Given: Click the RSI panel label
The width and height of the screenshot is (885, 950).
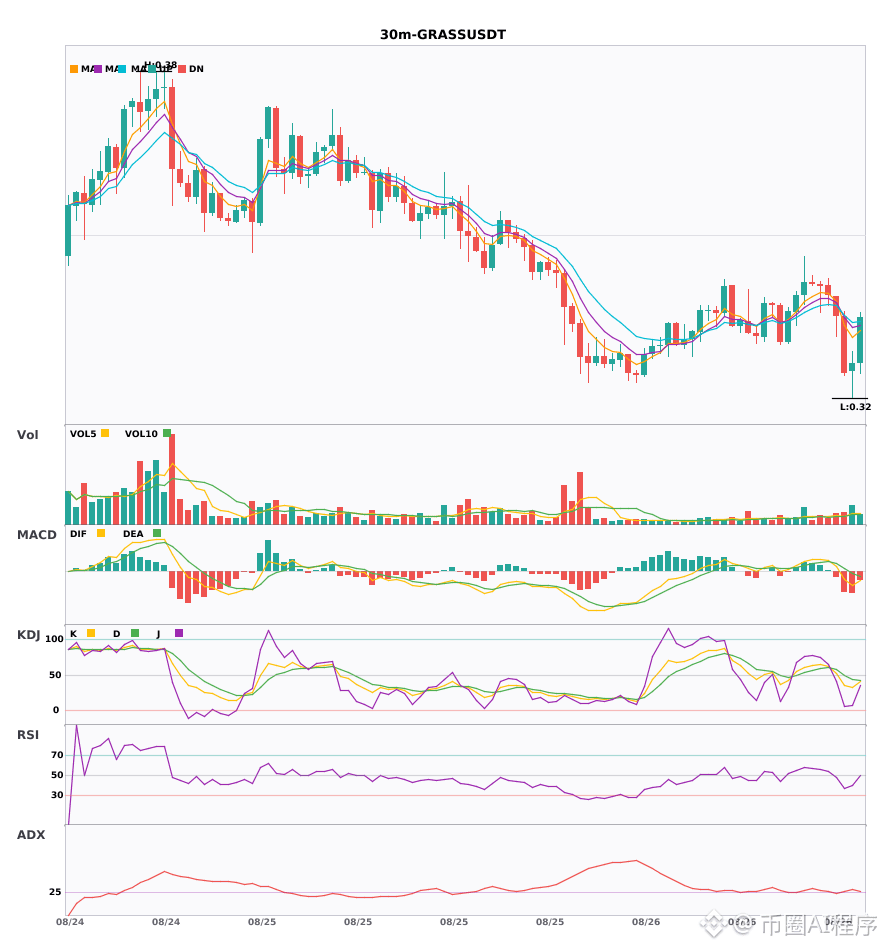Looking at the screenshot, I should click(x=28, y=735).
